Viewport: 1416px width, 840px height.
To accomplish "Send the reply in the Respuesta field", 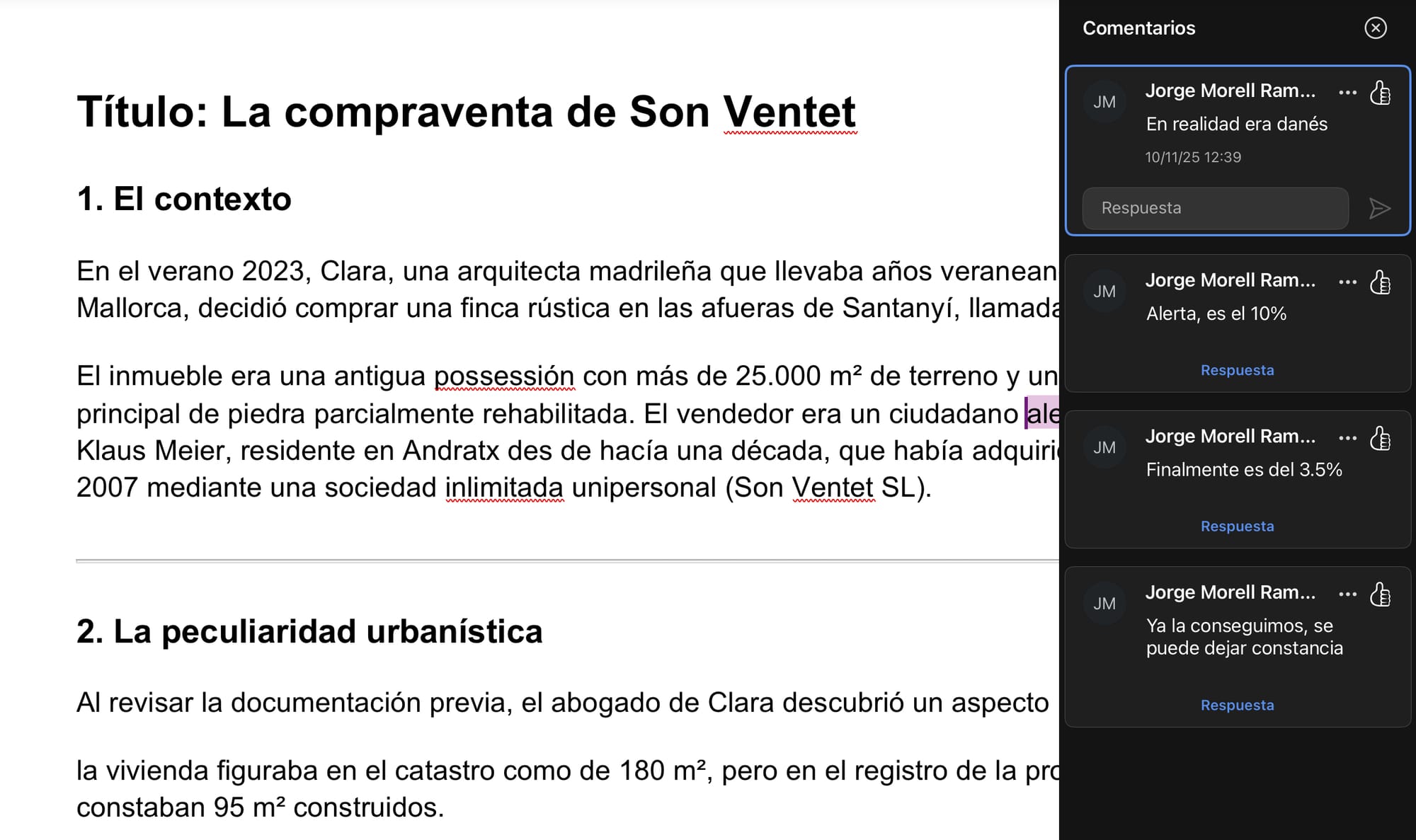I will click(x=1378, y=208).
